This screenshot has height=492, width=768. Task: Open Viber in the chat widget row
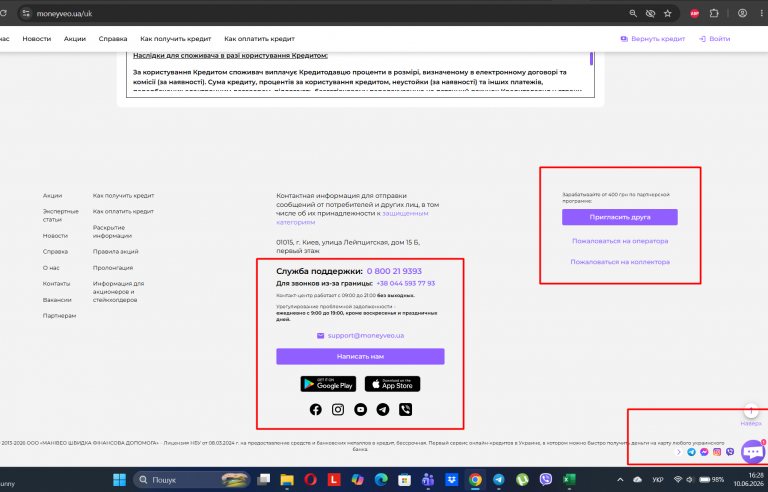[730, 452]
